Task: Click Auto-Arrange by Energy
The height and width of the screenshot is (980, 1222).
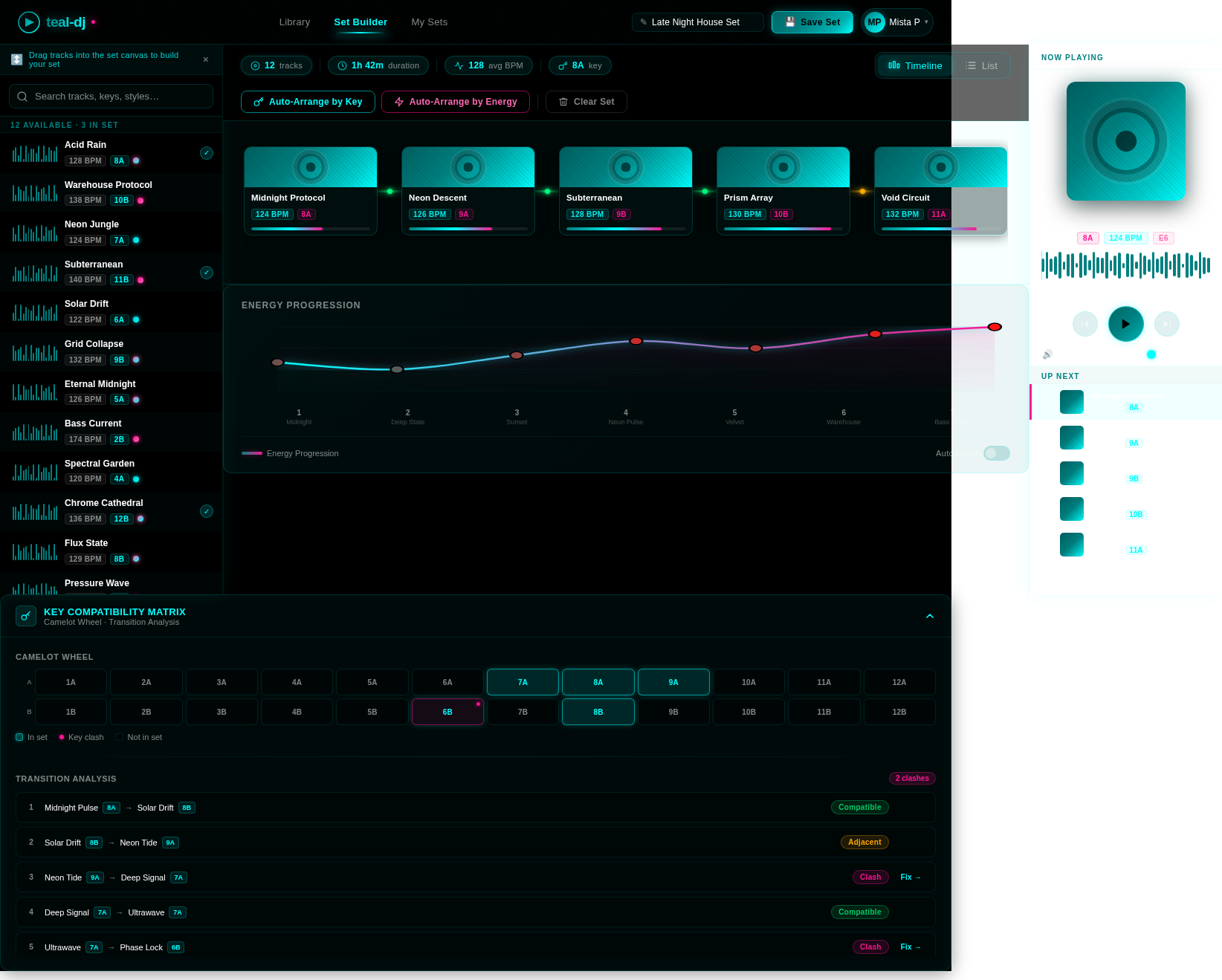Action: pos(455,102)
